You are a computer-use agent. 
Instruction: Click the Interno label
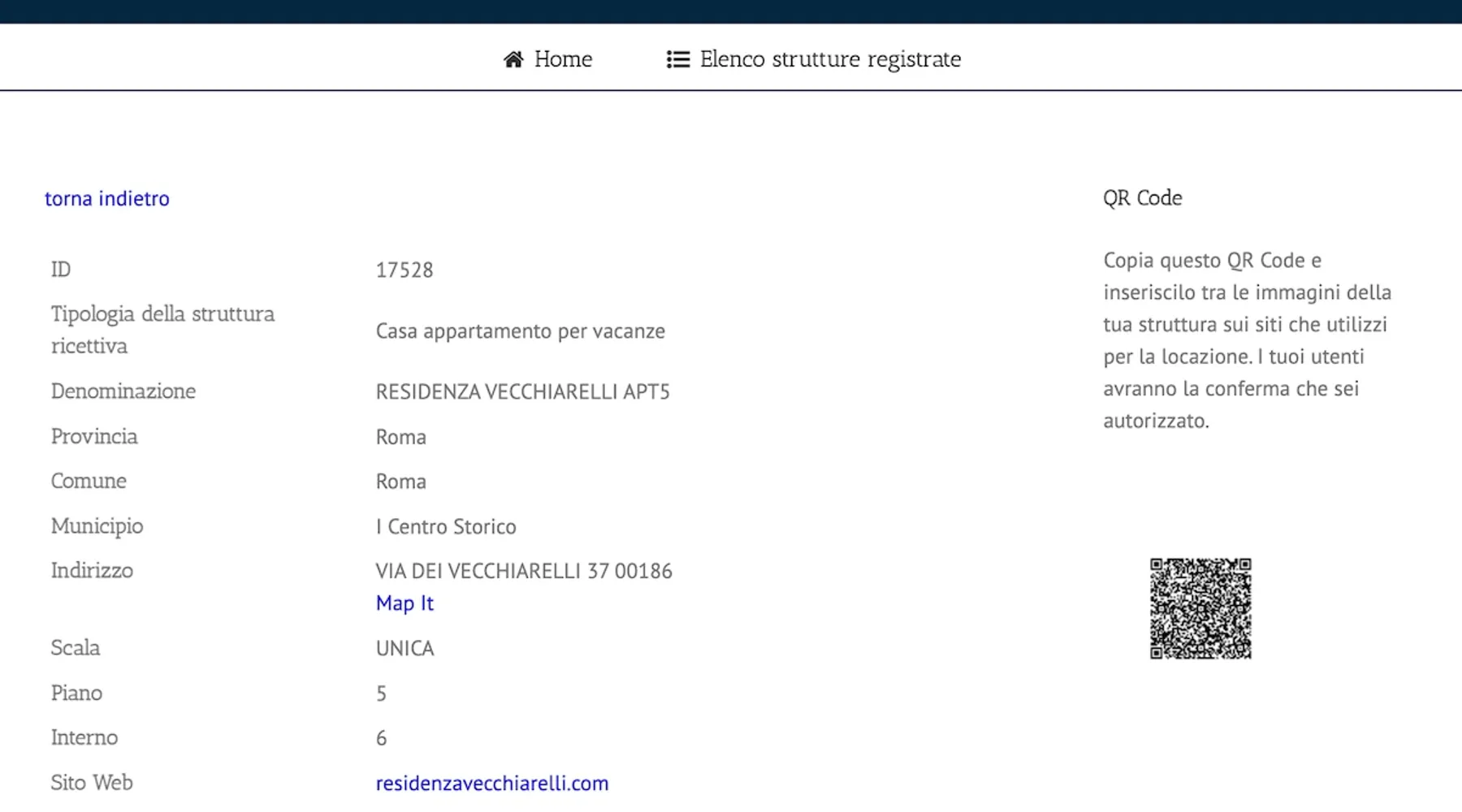pos(84,737)
